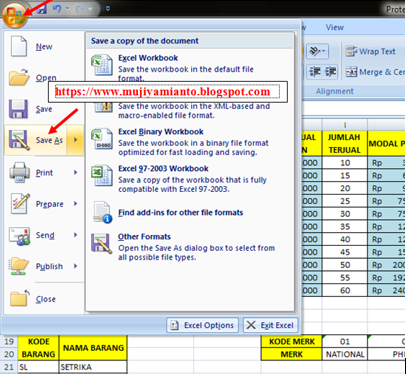Select the KODE BARANG header cell
The width and height of the screenshot is (407, 382).
click(x=38, y=348)
